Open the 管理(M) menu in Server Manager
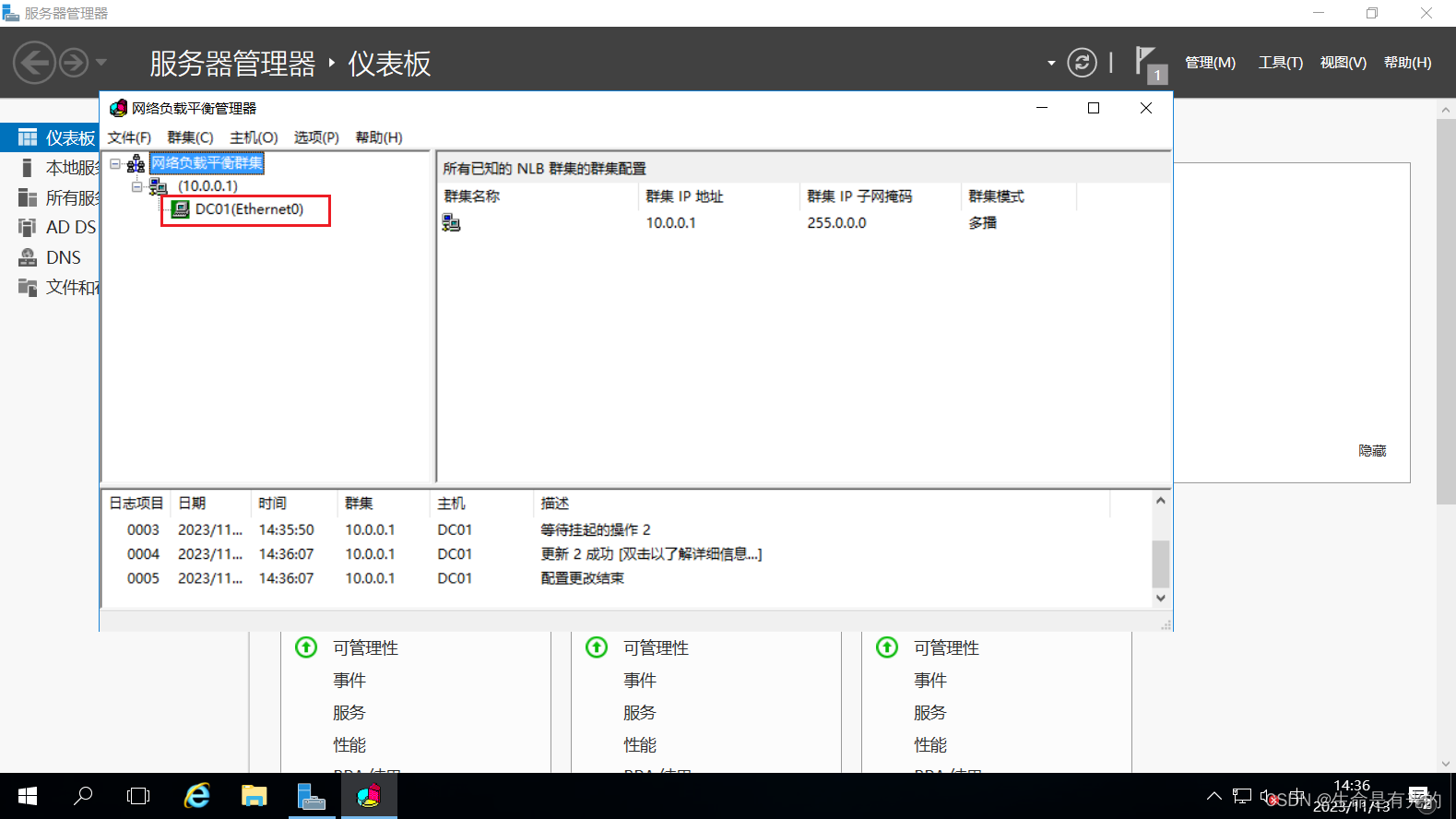Screen dimensions: 1456x819 pyautogui.click(x=1210, y=63)
